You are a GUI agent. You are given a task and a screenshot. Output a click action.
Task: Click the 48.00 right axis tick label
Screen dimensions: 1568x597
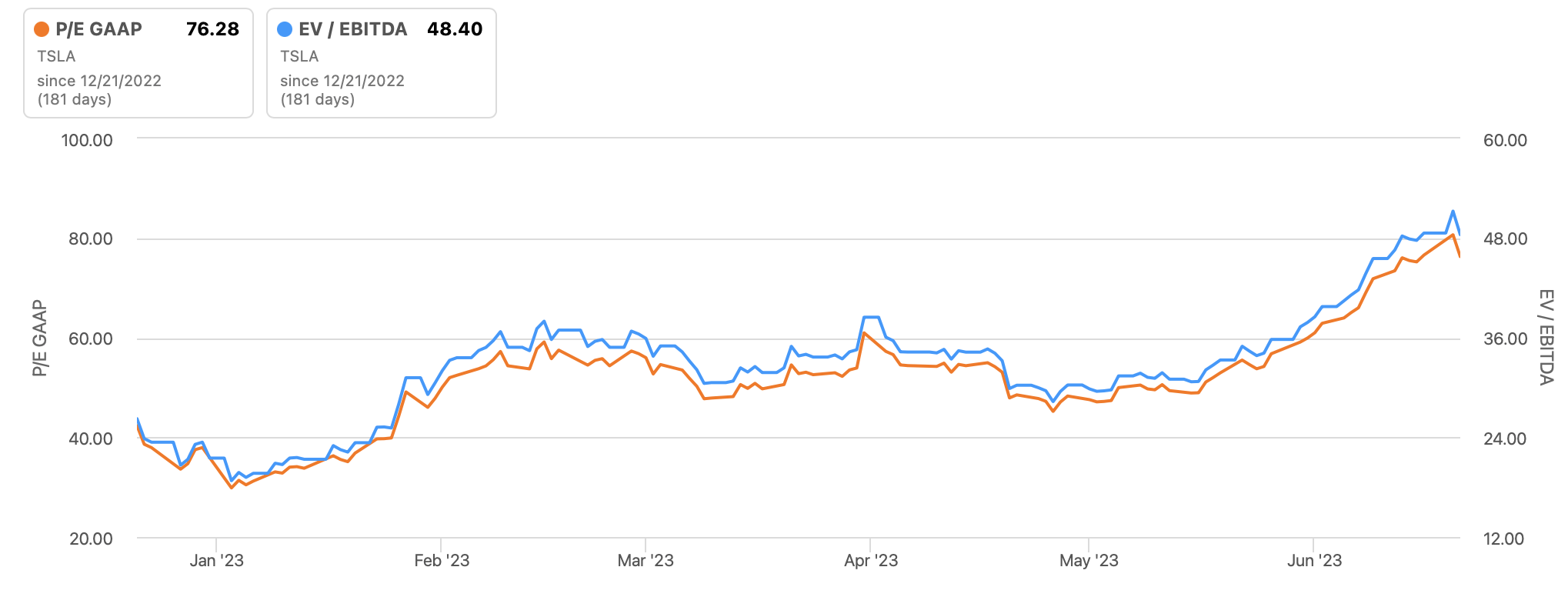pos(1505,238)
